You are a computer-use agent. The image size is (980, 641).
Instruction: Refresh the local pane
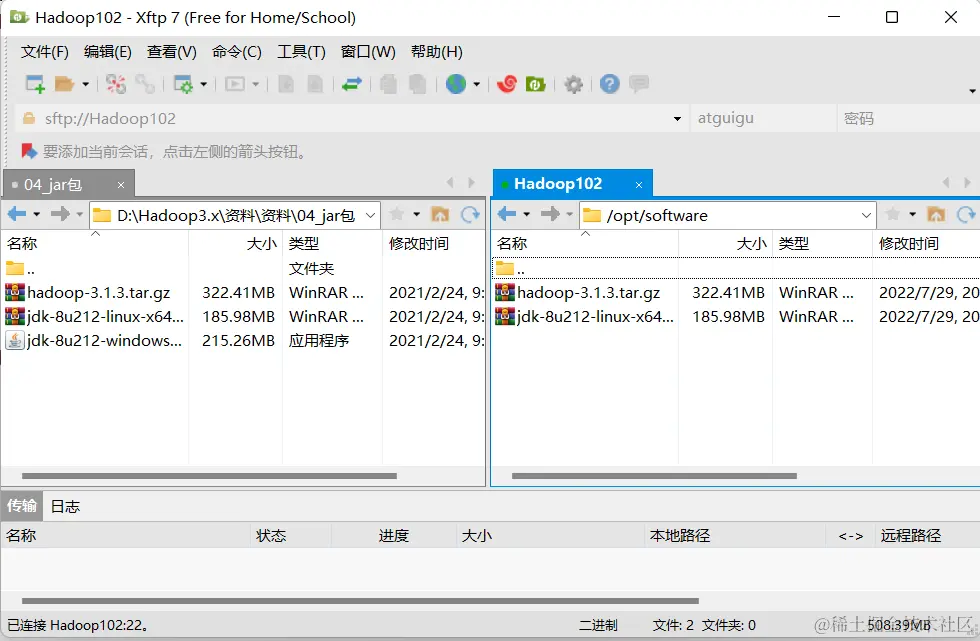pos(470,214)
